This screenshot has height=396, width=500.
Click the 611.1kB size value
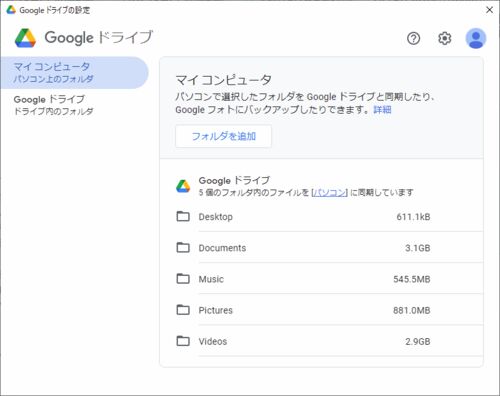(413, 217)
